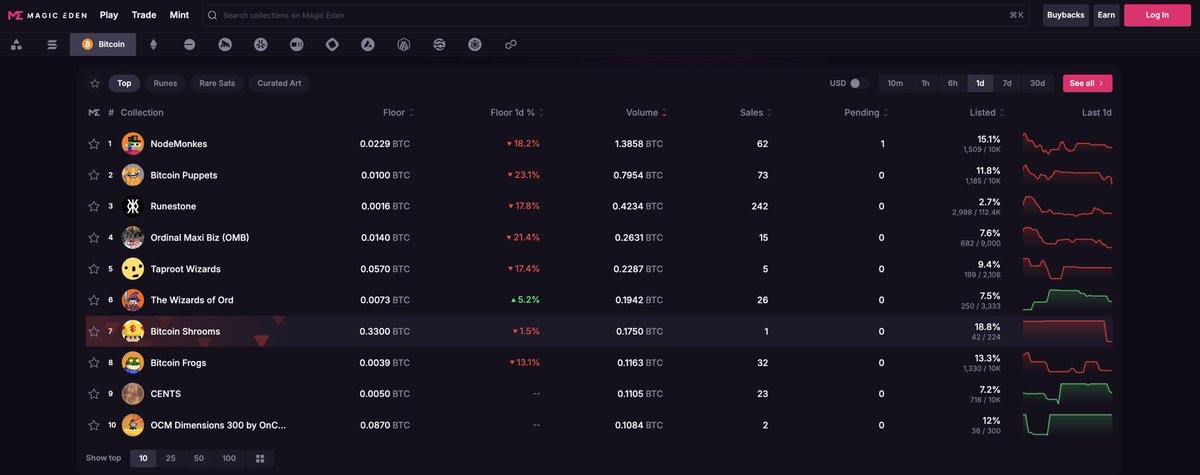This screenshot has width=1200, height=475.
Task: Show top 50 collections
Action: tap(199, 458)
